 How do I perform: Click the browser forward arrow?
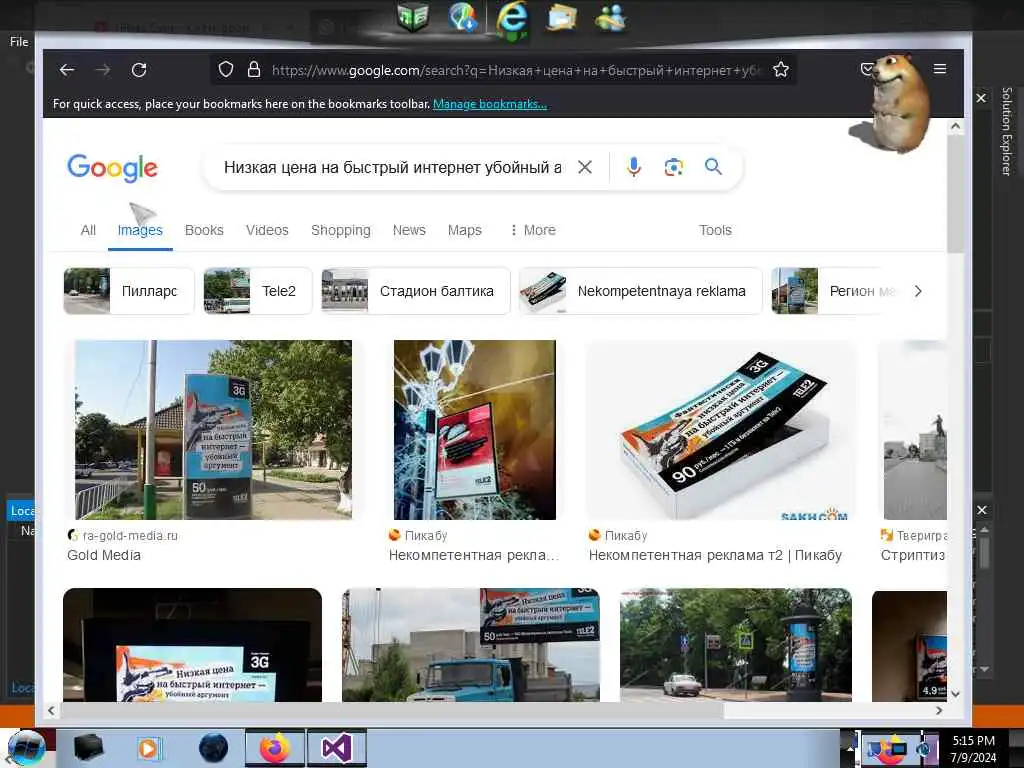coord(103,70)
